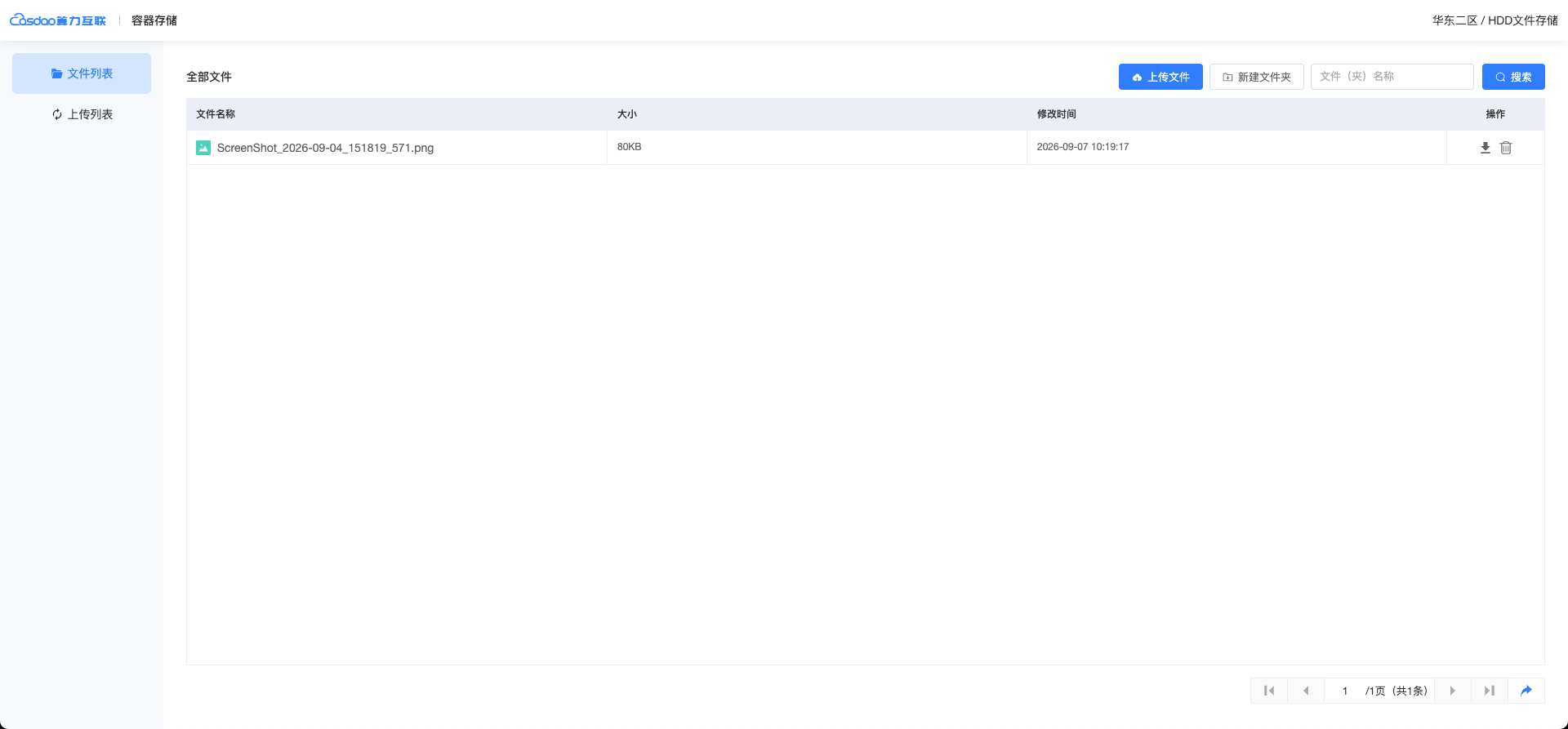Download the ScreenShot png file
Viewport: 1568px width, 729px height.
pos(1485,148)
